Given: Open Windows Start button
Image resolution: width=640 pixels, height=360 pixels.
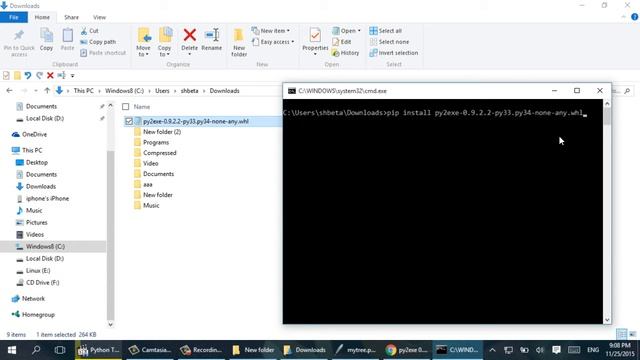Looking at the screenshot, I should [12, 350].
